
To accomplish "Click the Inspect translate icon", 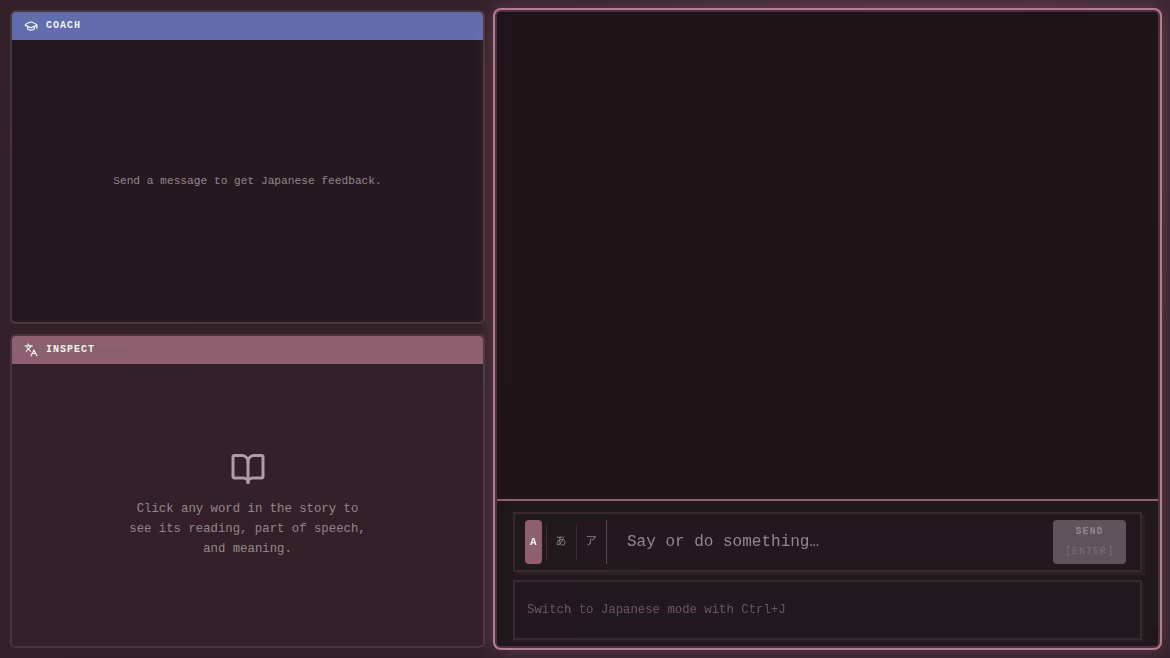I will tap(31, 349).
